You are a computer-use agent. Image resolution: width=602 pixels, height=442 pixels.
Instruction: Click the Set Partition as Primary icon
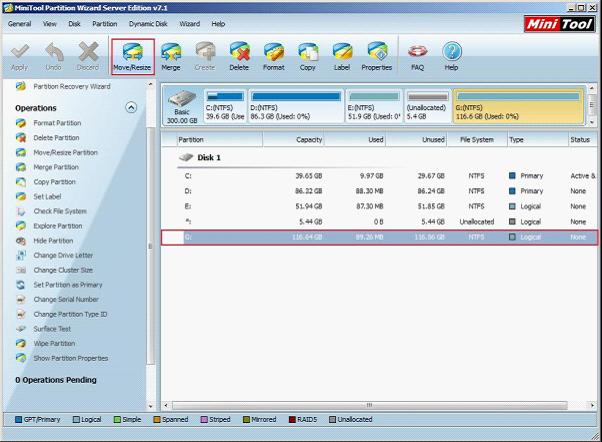pyautogui.click(x=21, y=285)
